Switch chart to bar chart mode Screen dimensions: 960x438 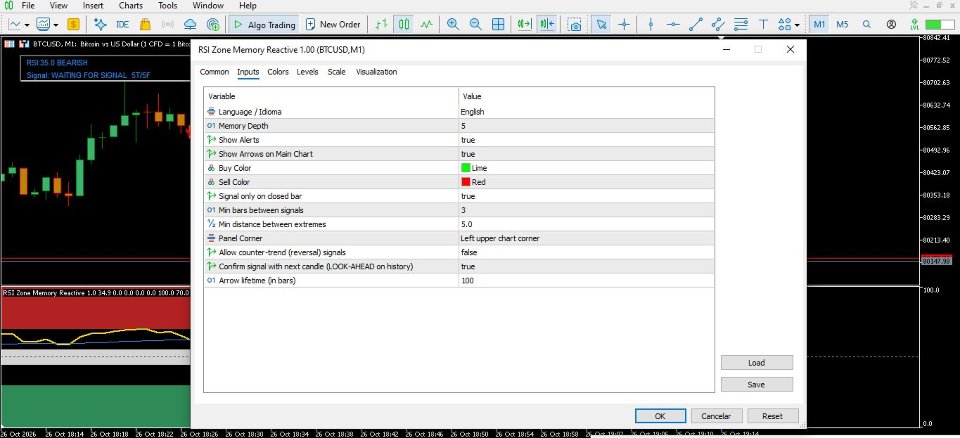pyautogui.click(x=381, y=25)
